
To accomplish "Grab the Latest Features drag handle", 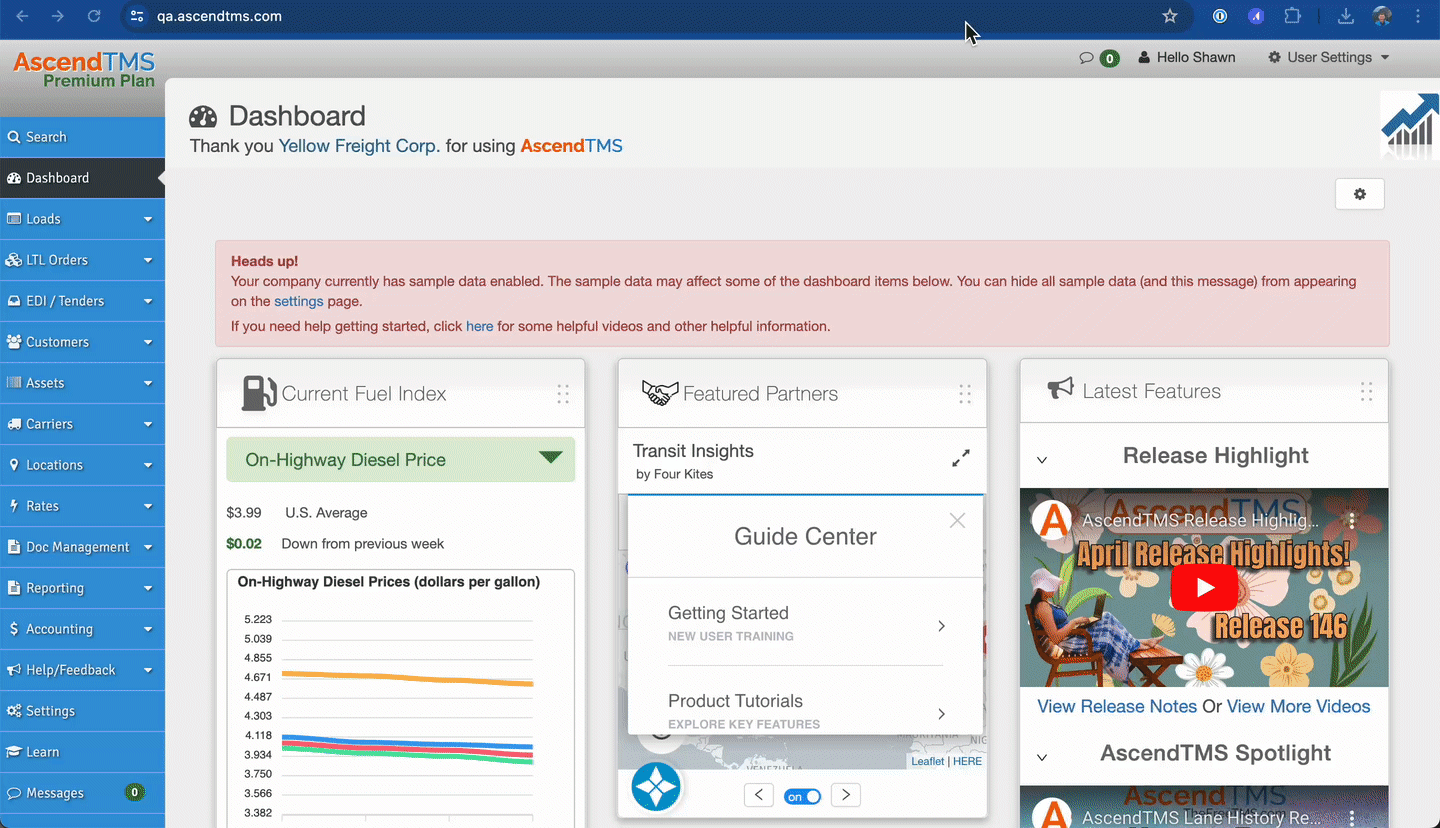I will coord(1367,392).
